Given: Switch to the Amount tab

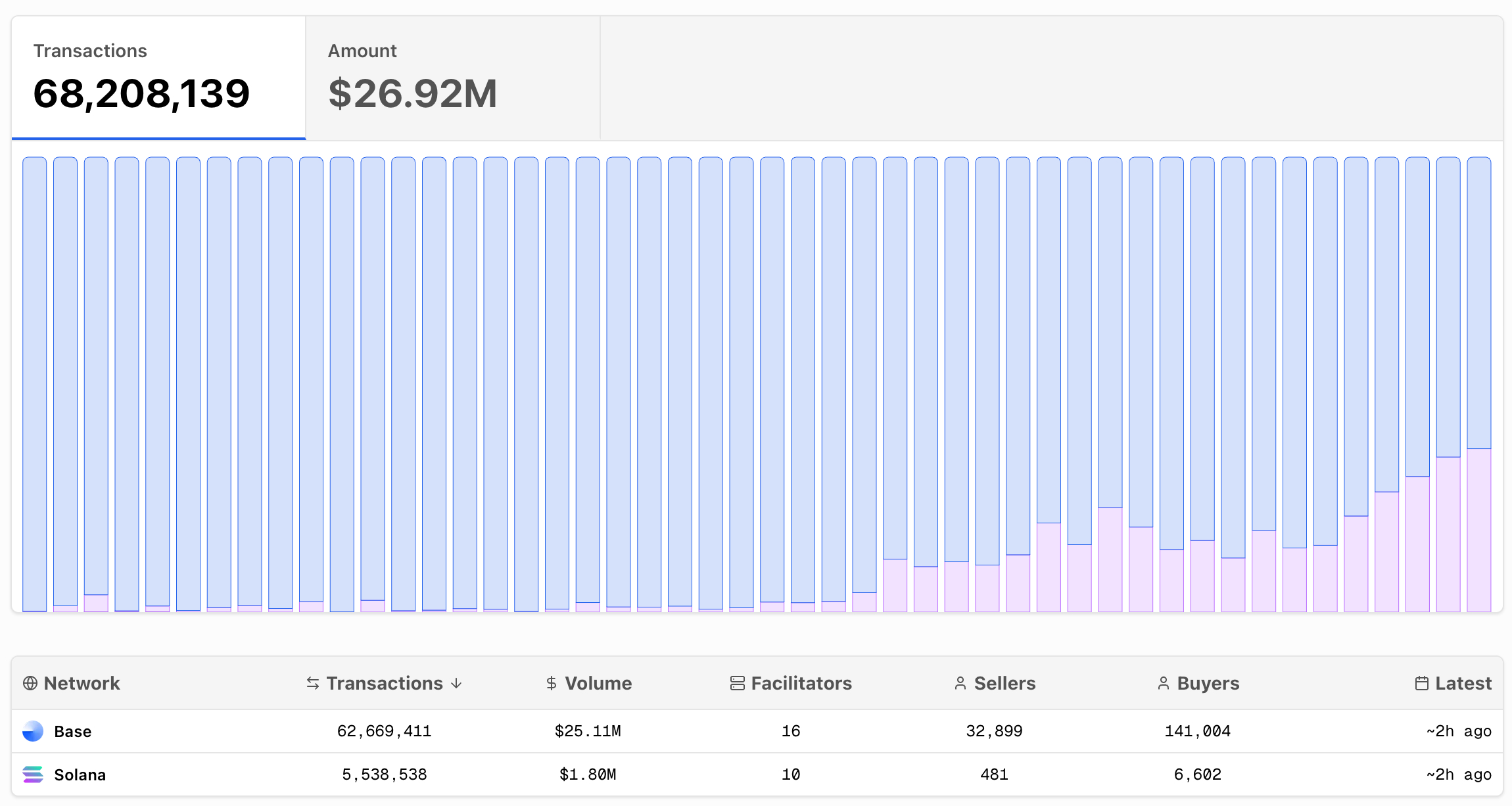Looking at the screenshot, I should click(452, 78).
